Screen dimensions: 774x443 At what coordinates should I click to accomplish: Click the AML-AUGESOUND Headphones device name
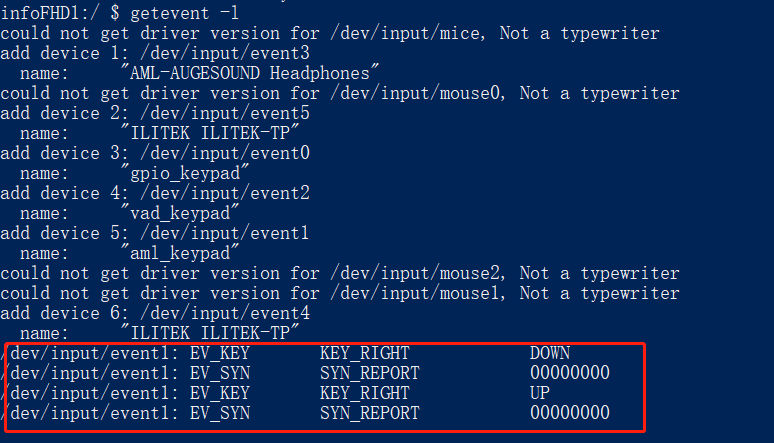(x=250, y=73)
